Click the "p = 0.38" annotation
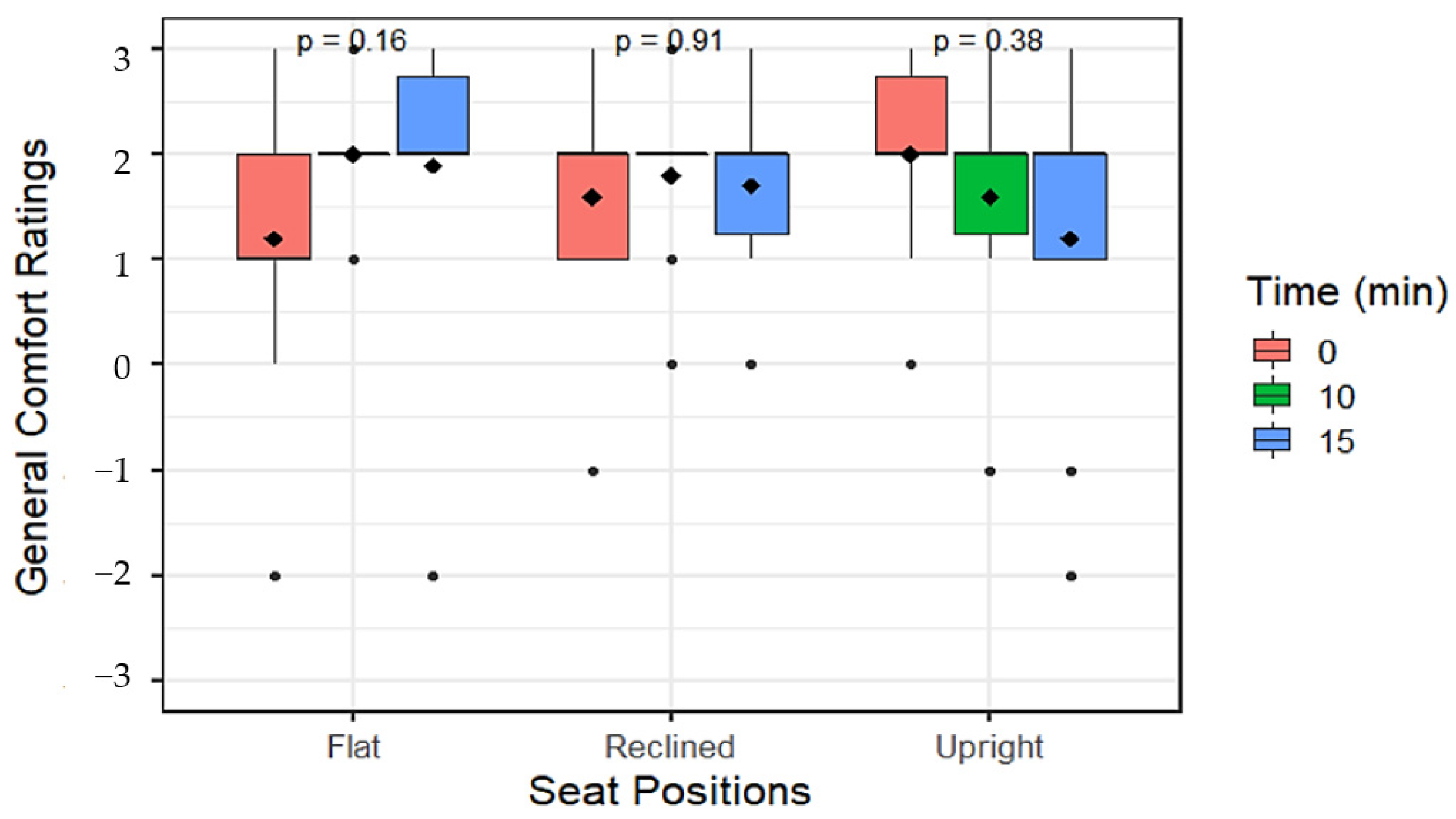Image resolution: width=1456 pixels, height=819 pixels. click(x=987, y=41)
